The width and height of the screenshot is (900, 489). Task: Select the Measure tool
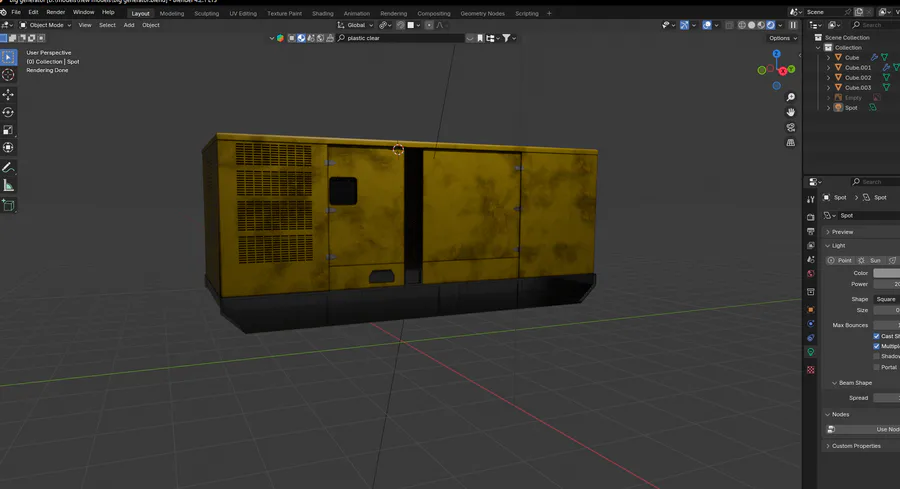tap(8, 185)
